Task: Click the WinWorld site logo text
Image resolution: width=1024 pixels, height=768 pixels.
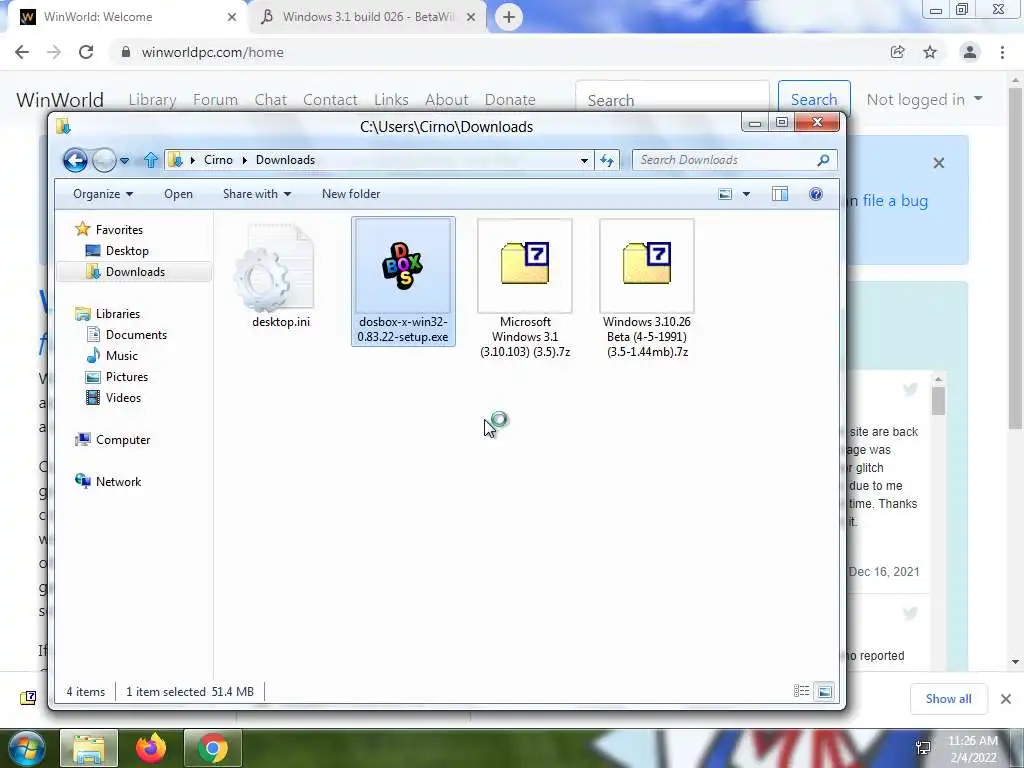Action: tap(60, 100)
